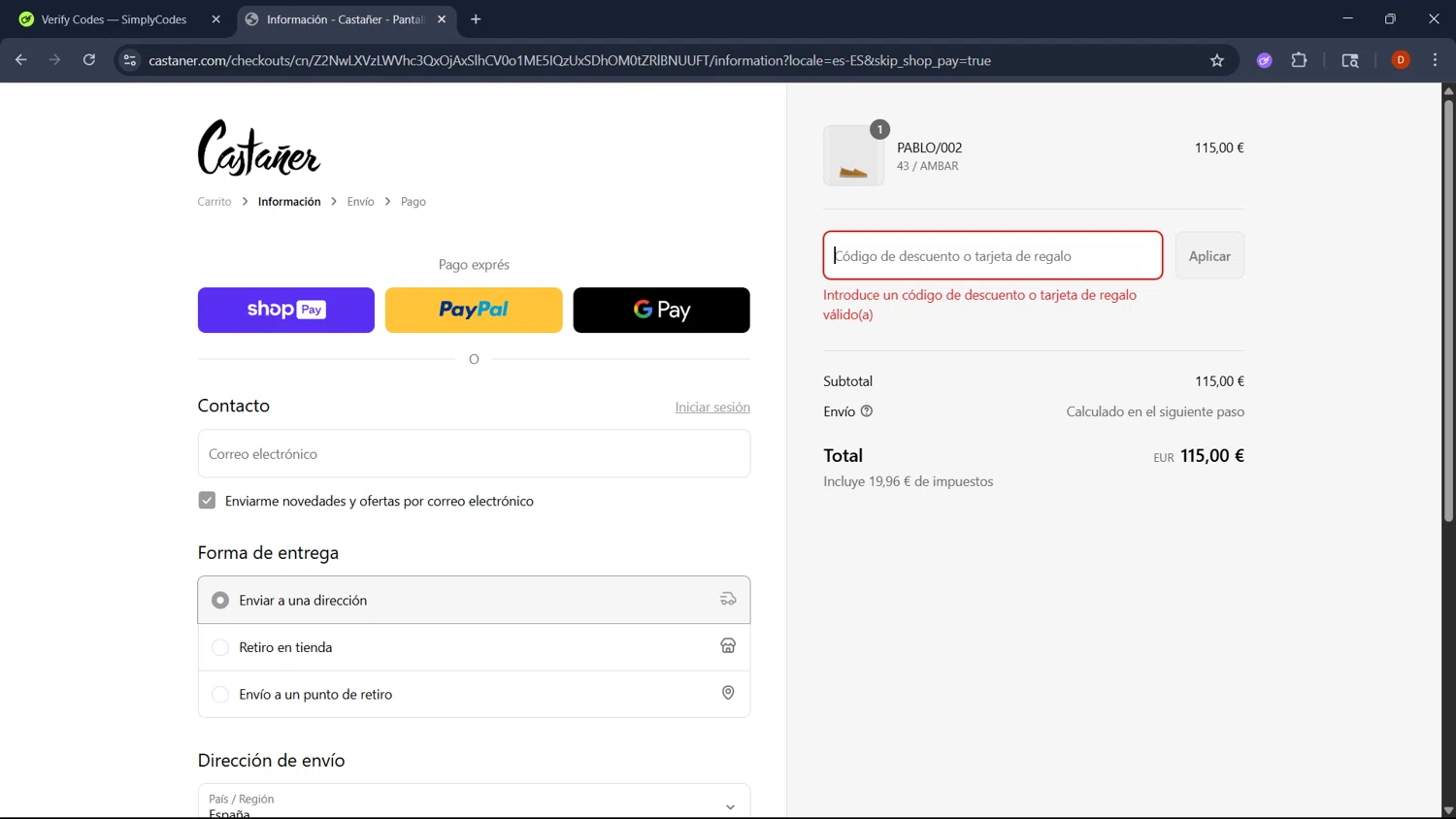Image resolution: width=1456 pixels, height=819 pixels.
Task: Click the Contacto heading
Action: click(234, 406)
